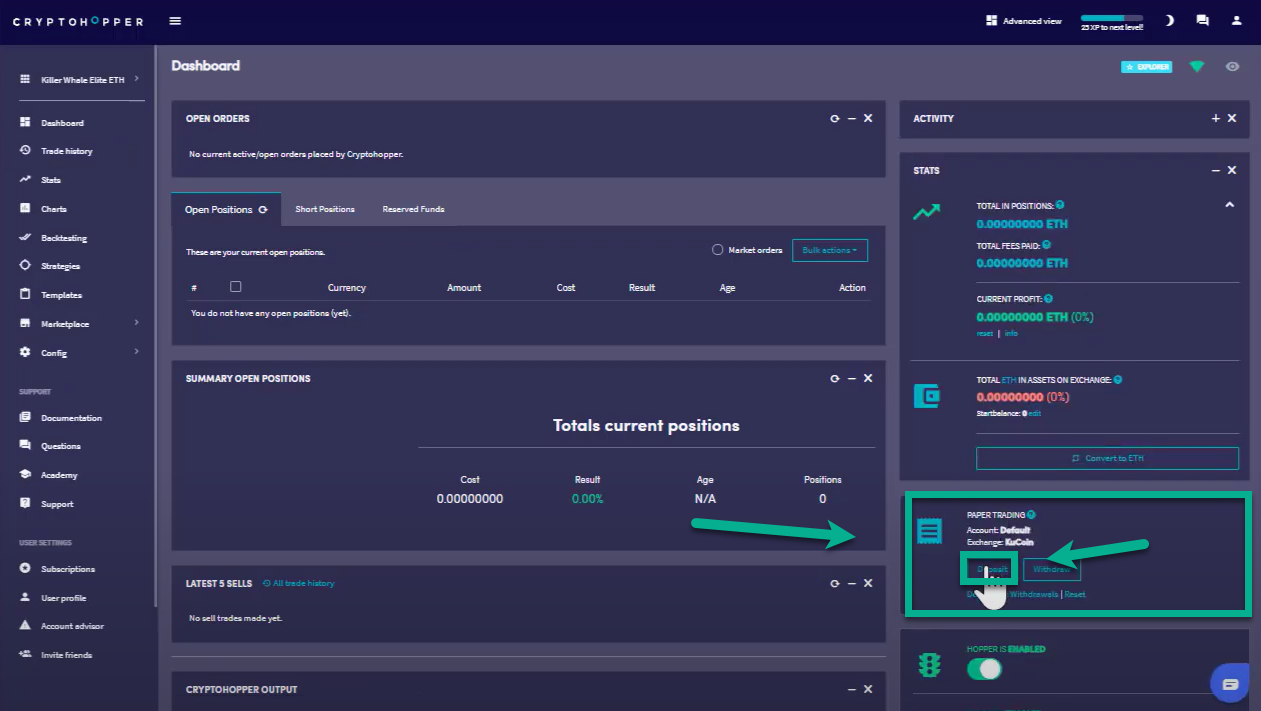Open the Bulk actions dropdown
The image size is (1261, 711).
[x=829, y=250]
